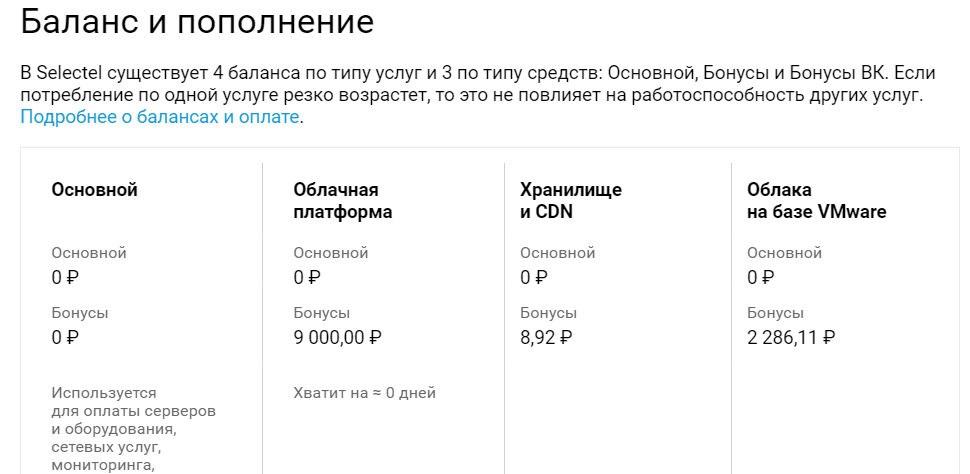Click the 9 000,00 ₽ bonus amount
The width and height of the screenshot is (970, 474).
338,337
